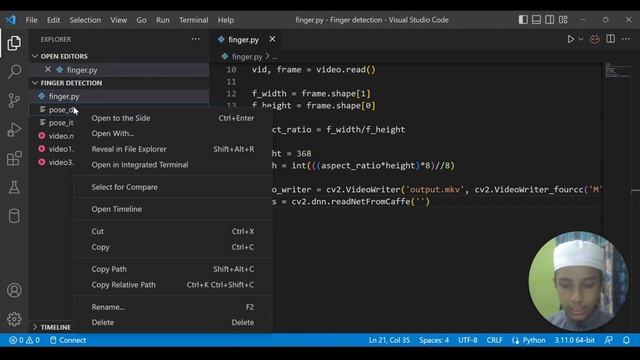Screen dimensions: 640x360
Task: Open the Run menu
Action: point(162,20)
